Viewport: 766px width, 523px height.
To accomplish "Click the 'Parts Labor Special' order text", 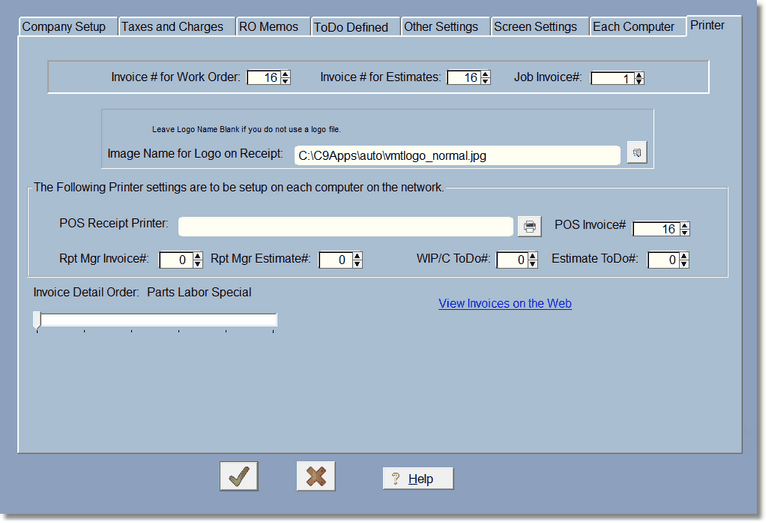I will click(199, 292).
